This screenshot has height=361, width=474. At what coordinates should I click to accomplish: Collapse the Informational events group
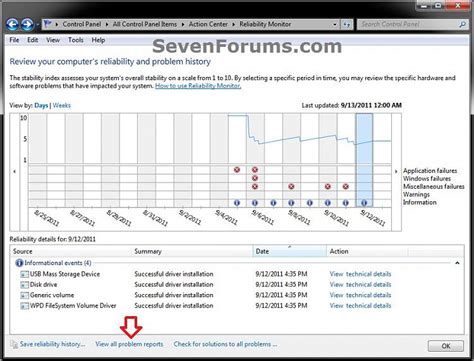pos(457,263)
